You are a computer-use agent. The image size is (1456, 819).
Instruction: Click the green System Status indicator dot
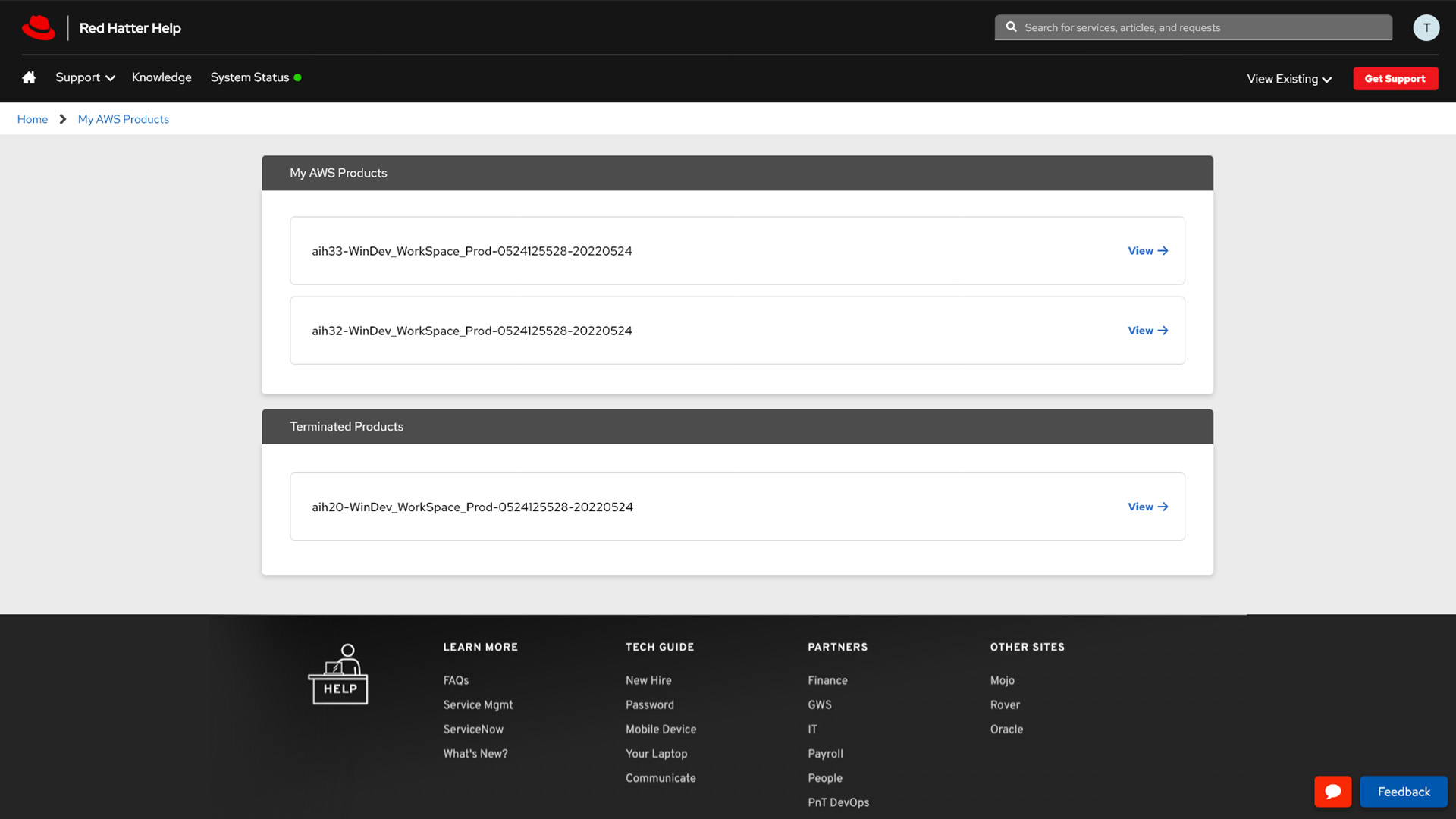(297, 77)
